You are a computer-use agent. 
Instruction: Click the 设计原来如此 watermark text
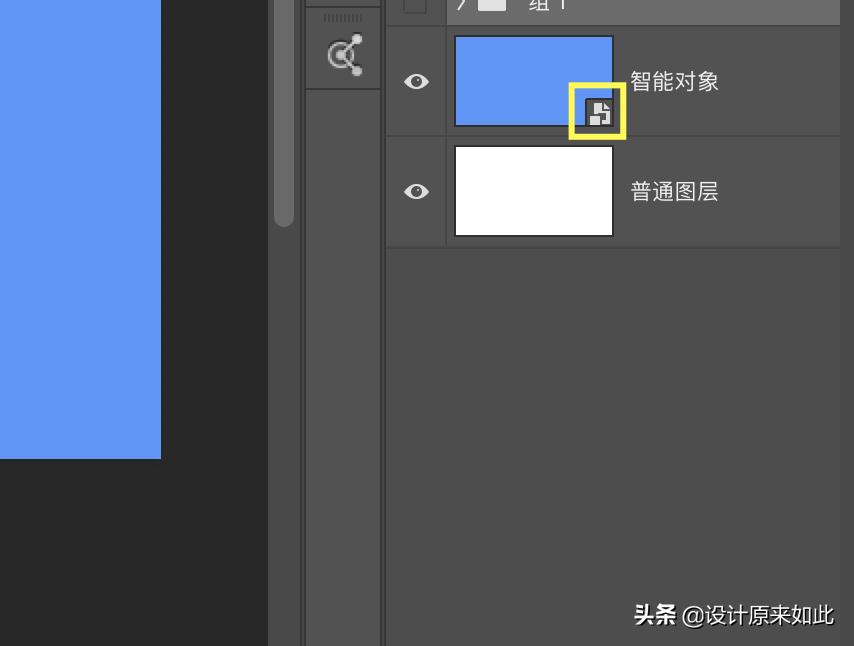757,616
